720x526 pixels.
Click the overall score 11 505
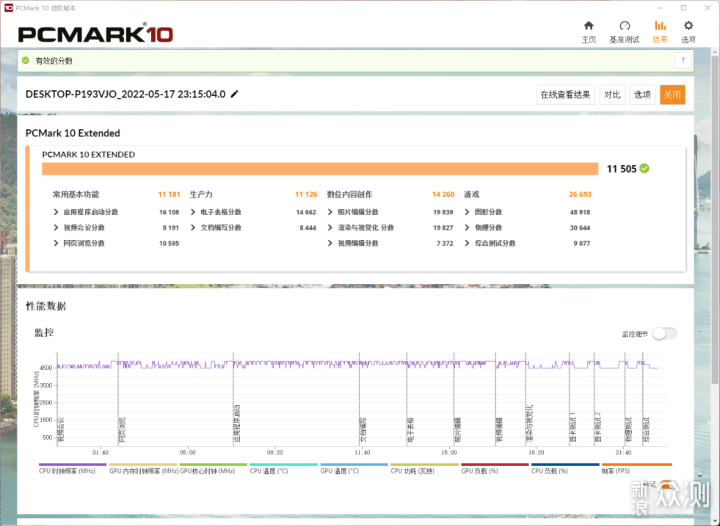click(x=621, y=169)
